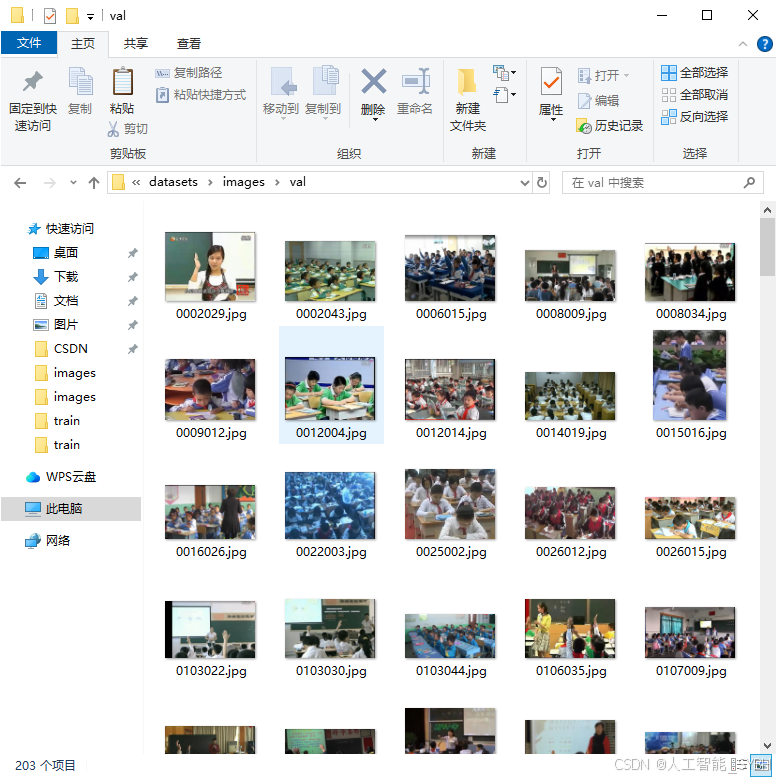777x778 pixels.
Task: Click the Copy to icon
Action: [325, 81]
